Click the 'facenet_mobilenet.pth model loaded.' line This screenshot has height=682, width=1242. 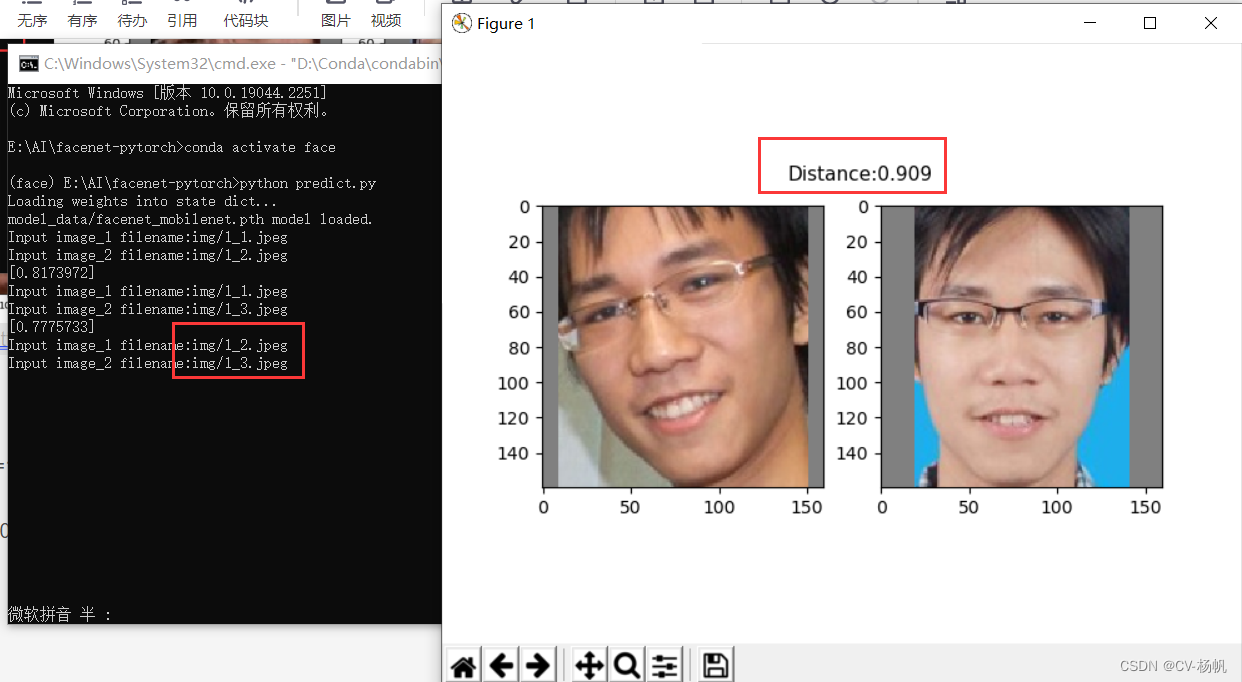coord(190,219)
